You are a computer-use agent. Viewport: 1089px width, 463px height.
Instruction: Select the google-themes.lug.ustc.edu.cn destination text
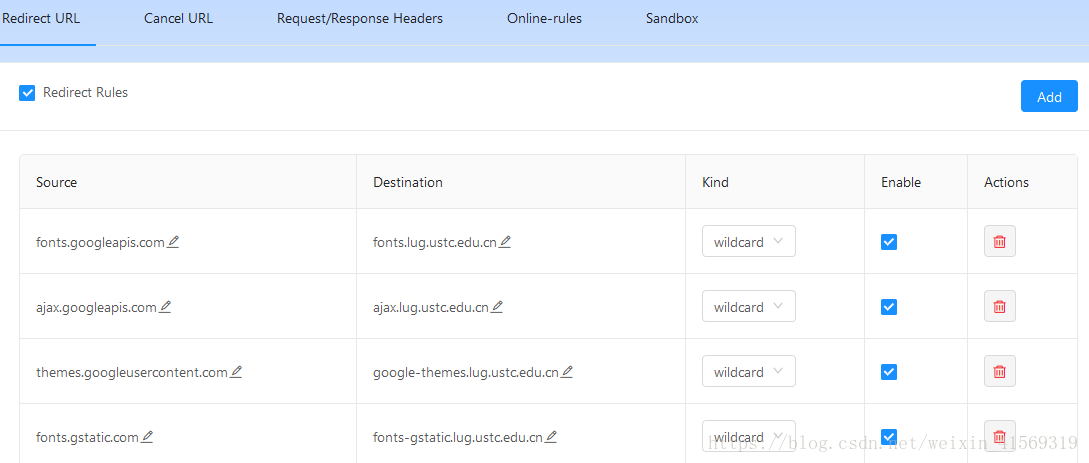click(x=466, y=373)
